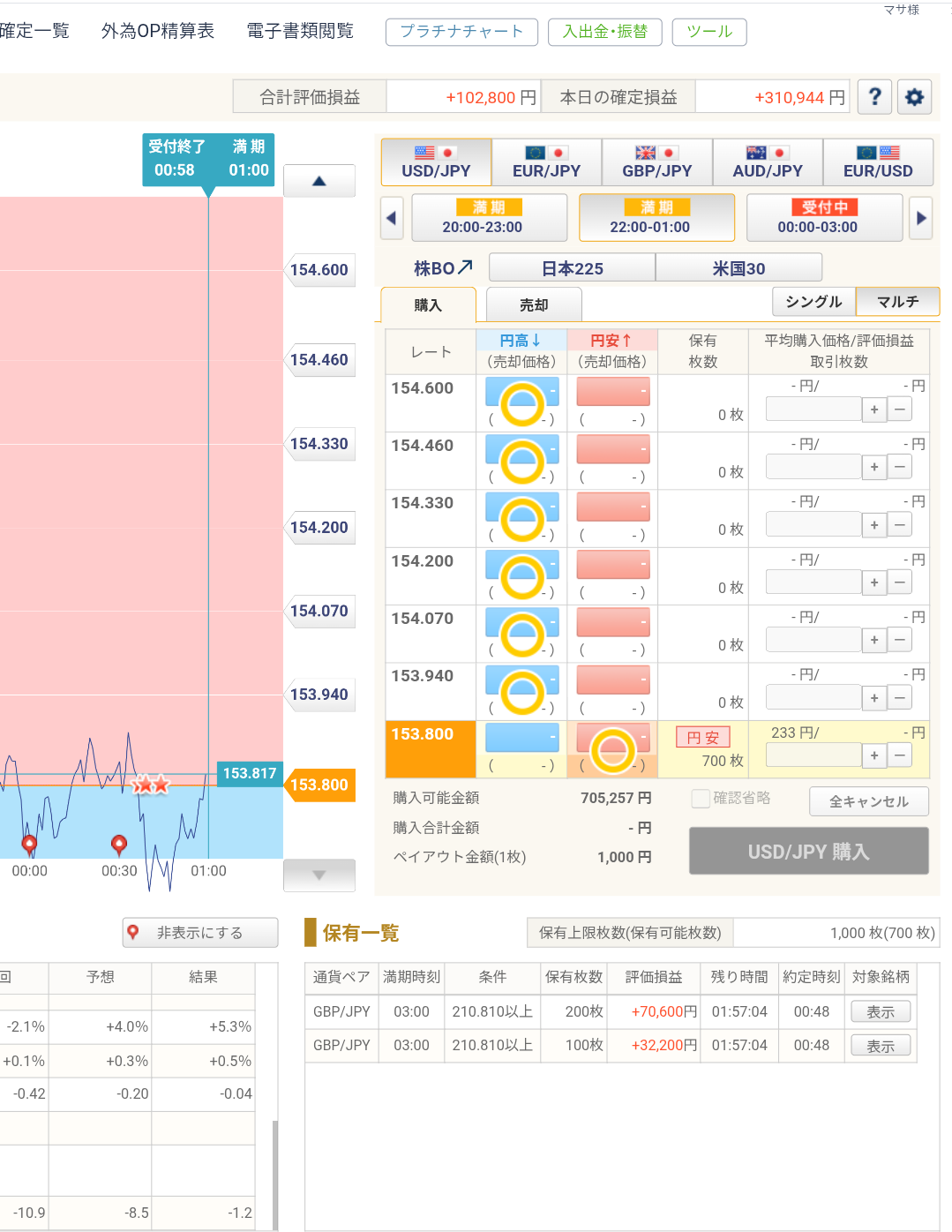This screenshot has height=1232, width=952.
Task: Go to next expiry time slots
Action: click(x=921, y=218)
